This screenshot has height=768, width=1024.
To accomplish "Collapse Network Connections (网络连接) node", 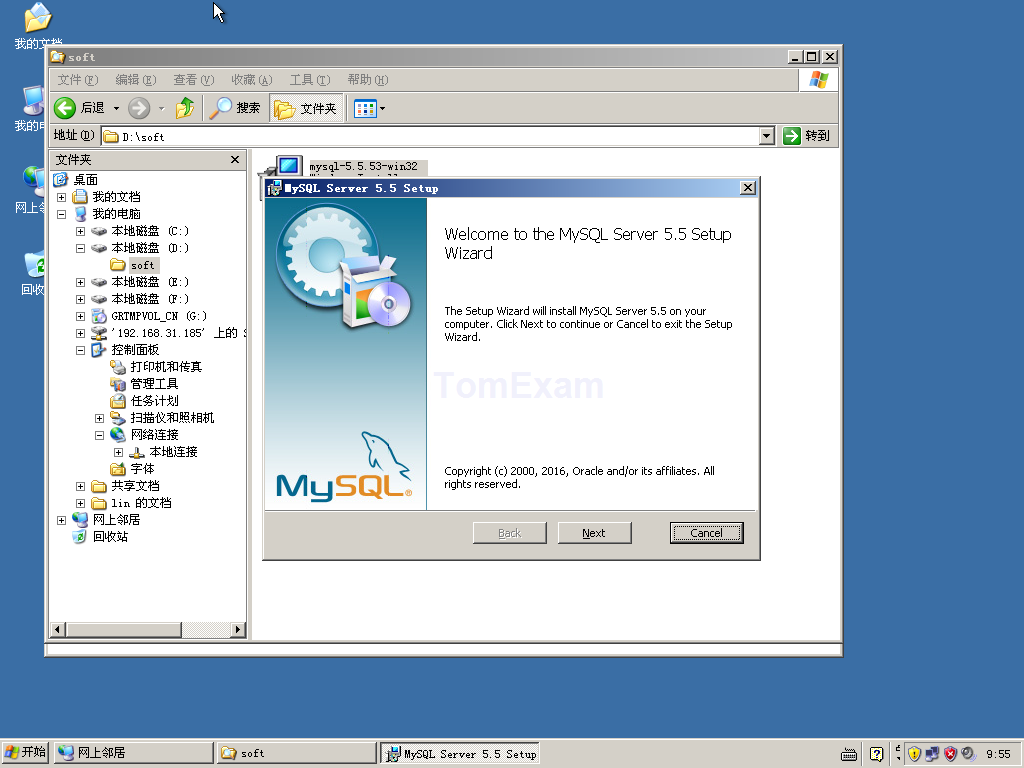I will (x=99, y=435).
